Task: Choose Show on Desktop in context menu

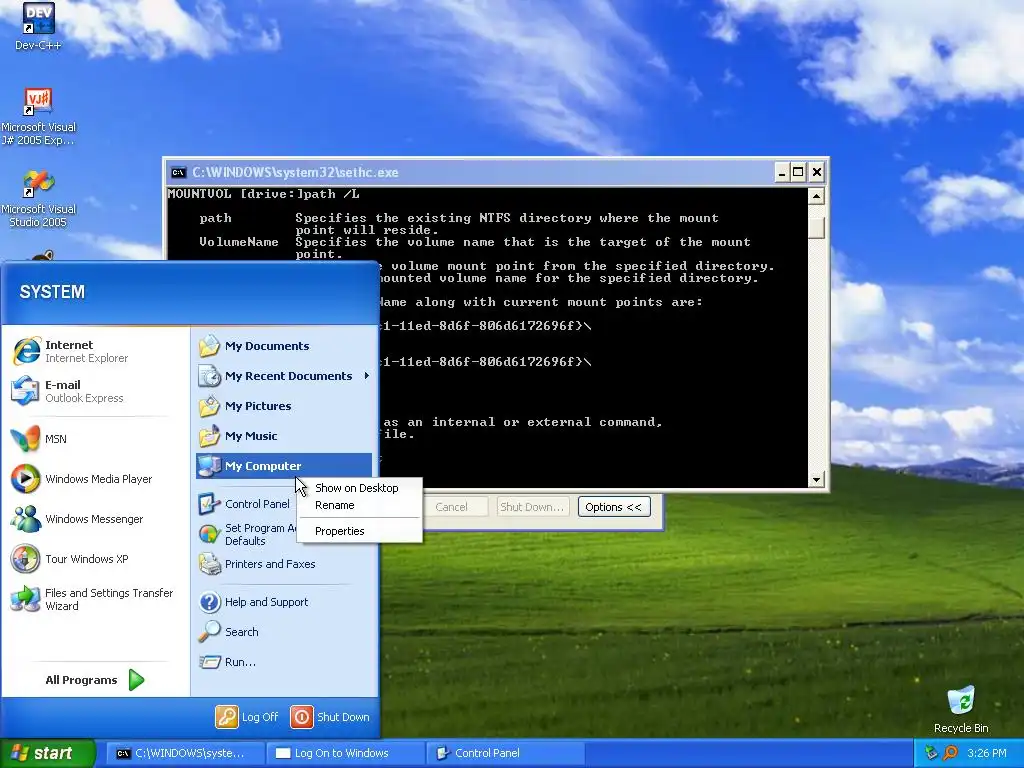Action: tap(359, 488)
